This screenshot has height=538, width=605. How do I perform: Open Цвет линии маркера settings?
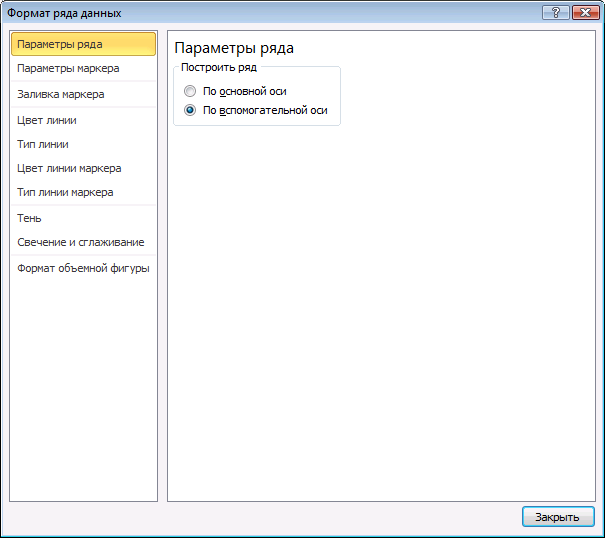(x=83, y=168)
